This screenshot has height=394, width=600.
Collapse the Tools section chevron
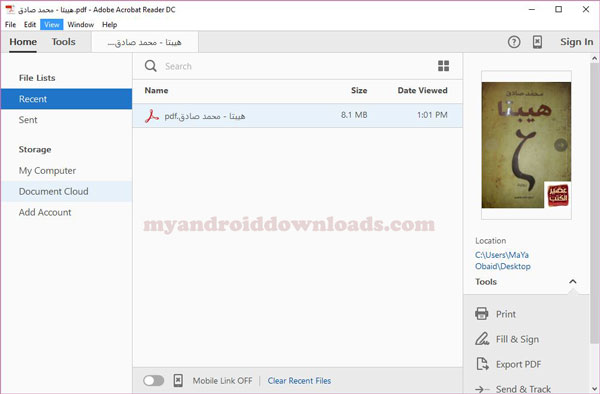pyautogui.click(x=572, y=282)
